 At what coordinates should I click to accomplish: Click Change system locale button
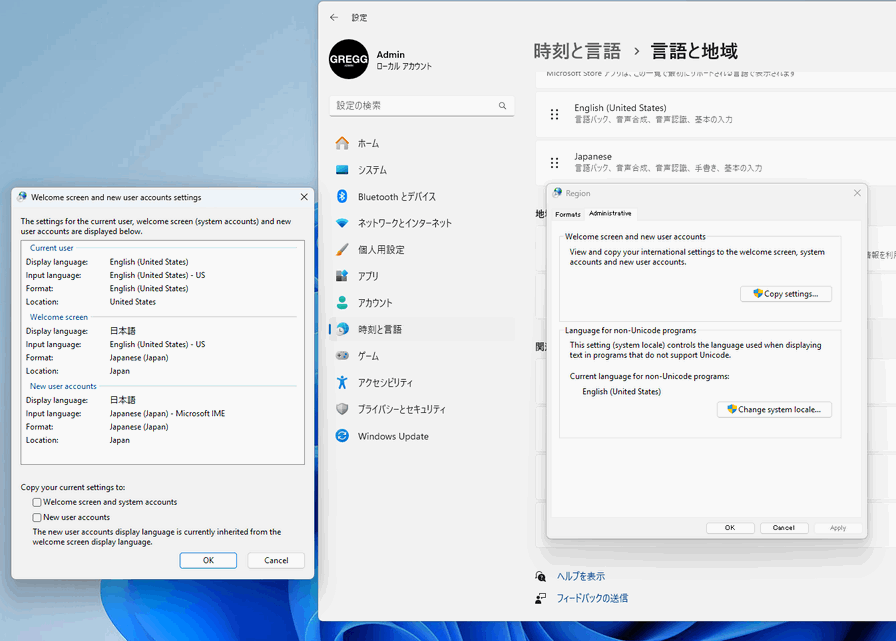(x=774, y=409)
